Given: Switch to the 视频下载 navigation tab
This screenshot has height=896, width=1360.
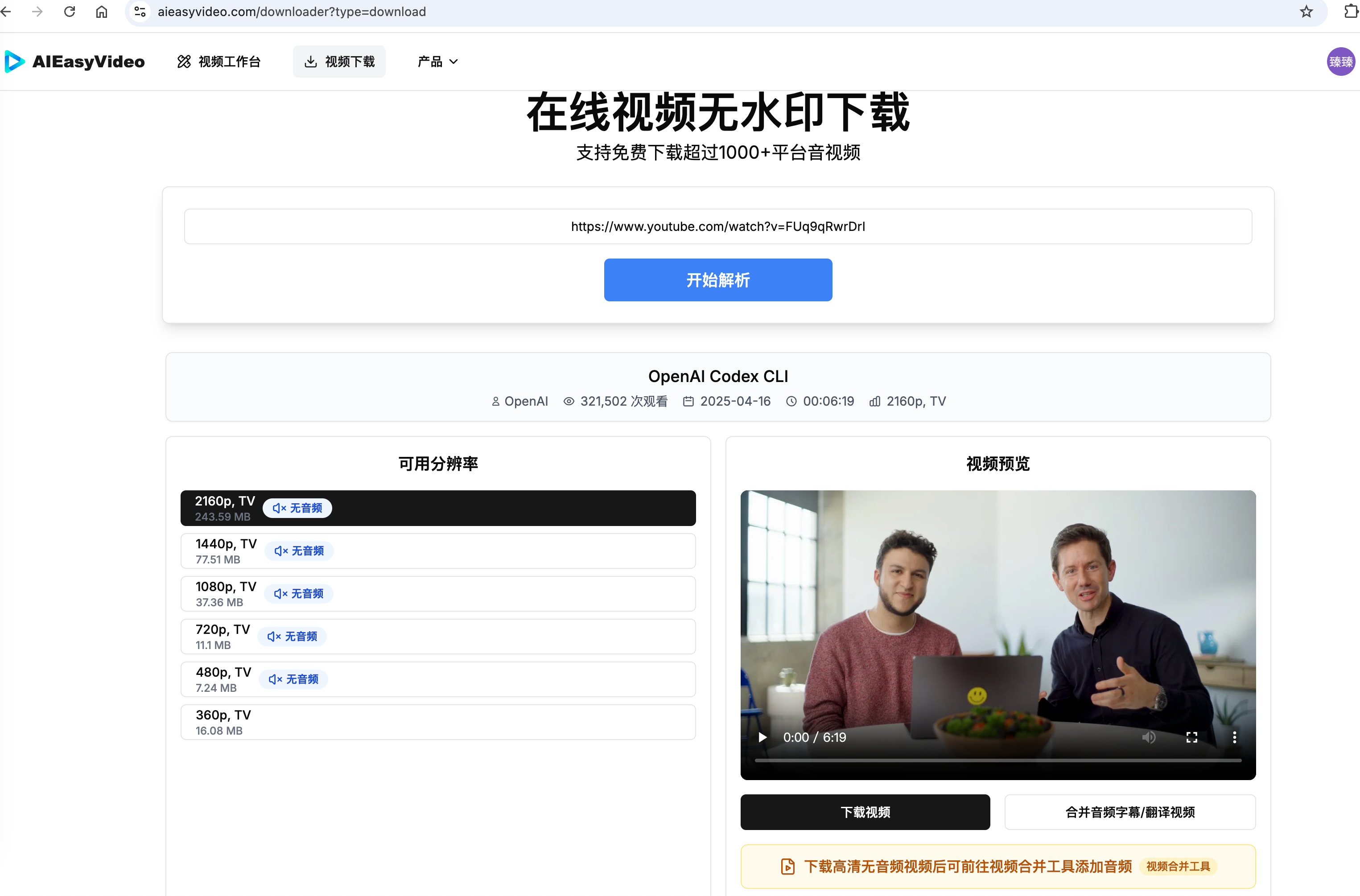Looking at the screenshot, I should (339, 61).
